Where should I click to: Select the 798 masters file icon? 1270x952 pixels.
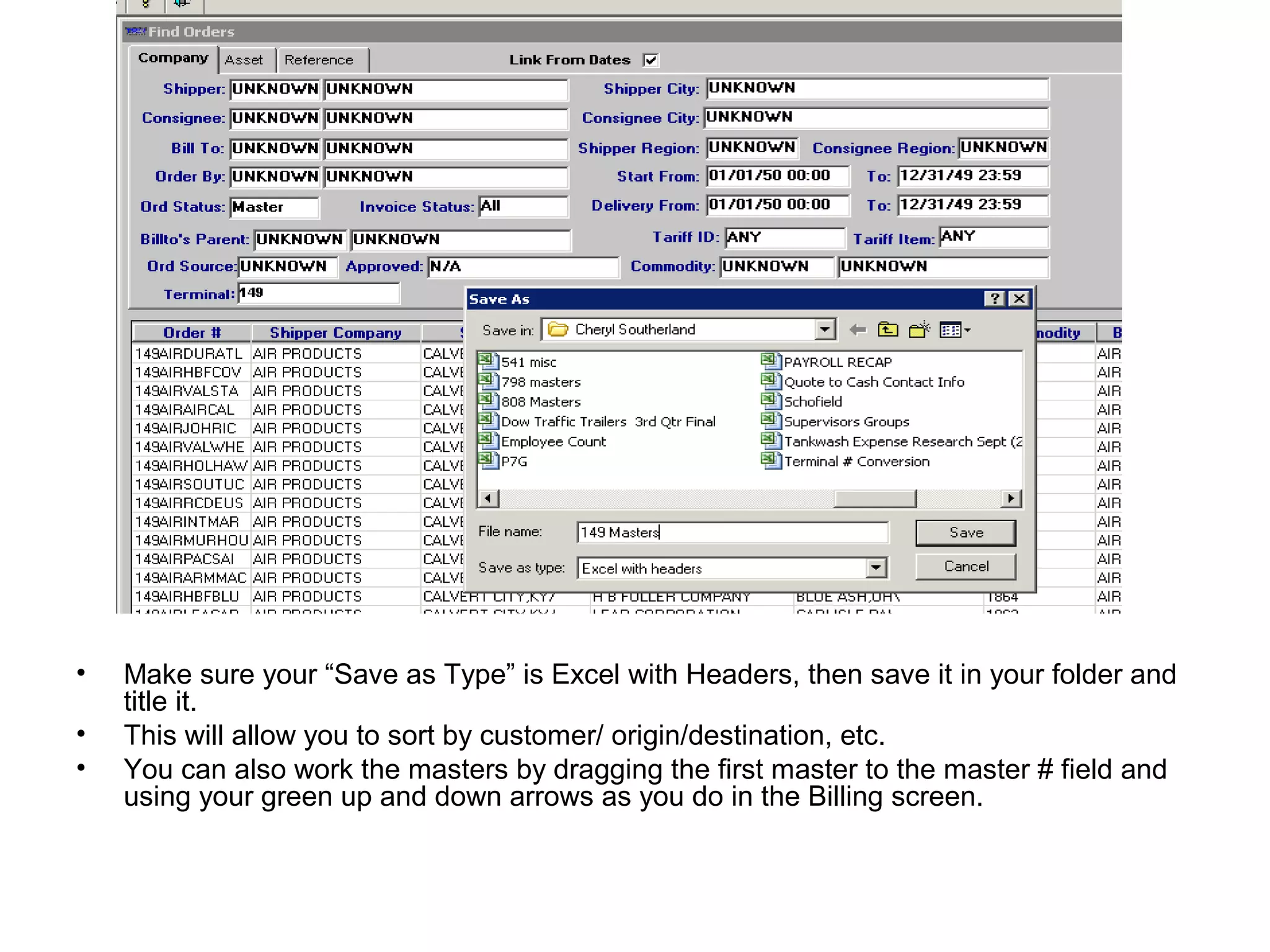tap(488, 381)
